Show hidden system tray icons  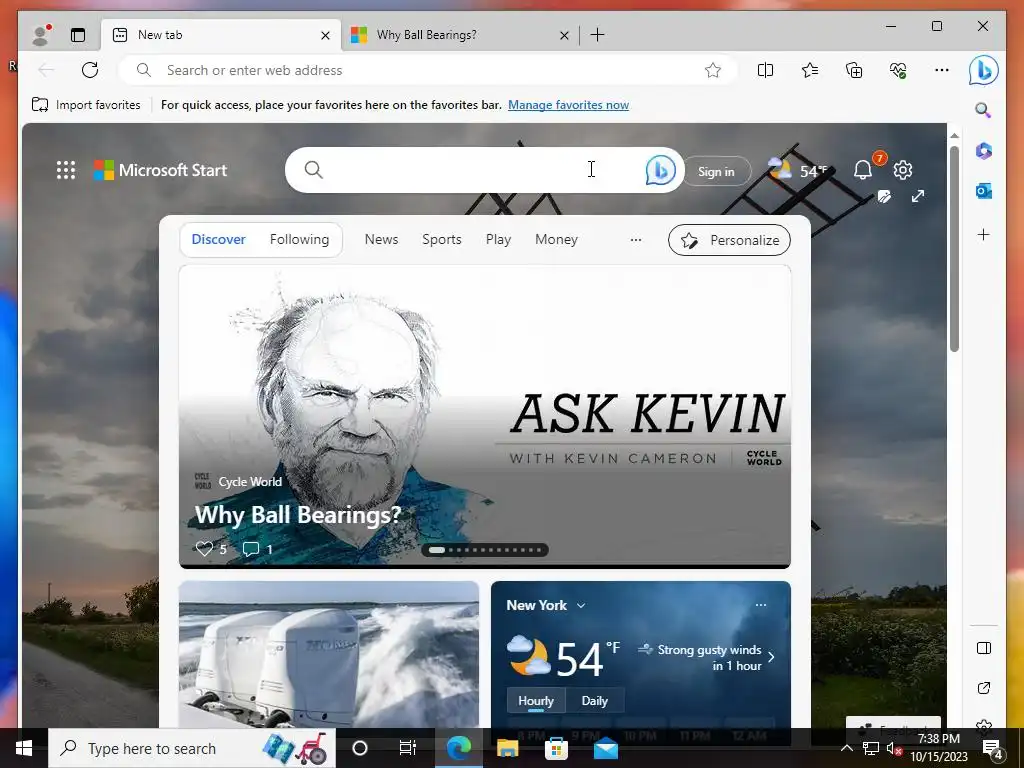tap(846, 748)
